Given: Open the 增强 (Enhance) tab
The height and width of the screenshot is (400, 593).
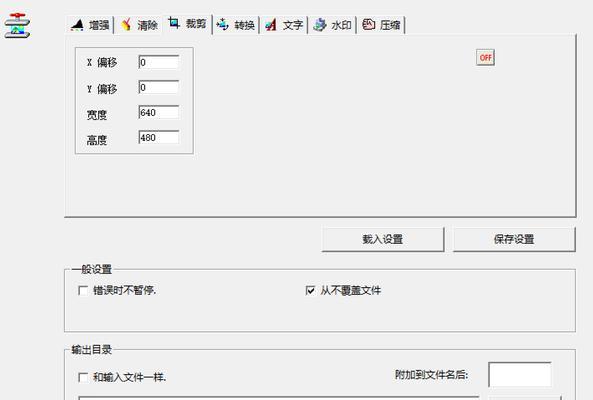Looking at the screenshot, I should point(90,25).
